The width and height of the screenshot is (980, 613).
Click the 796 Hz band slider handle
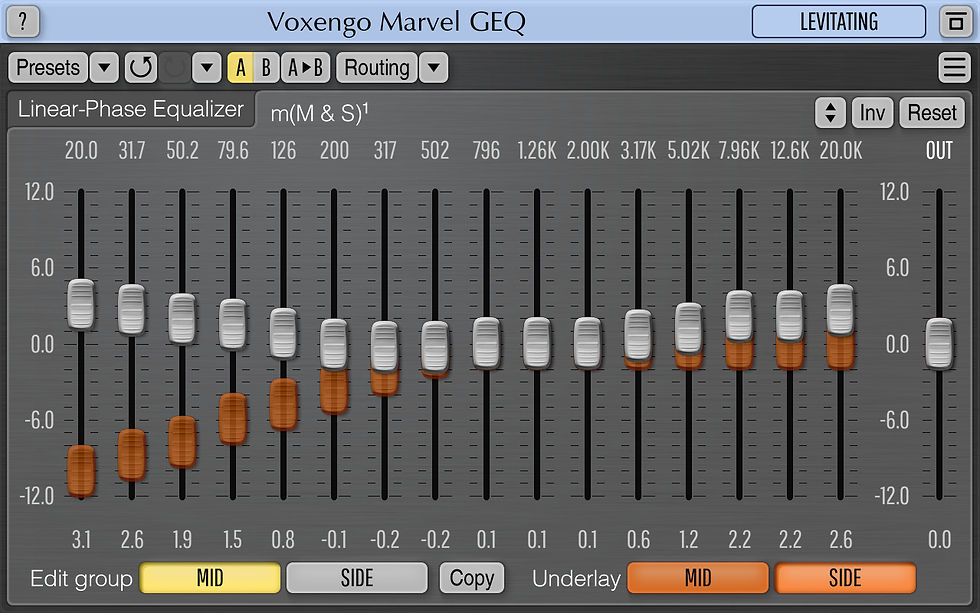[486, 342]
